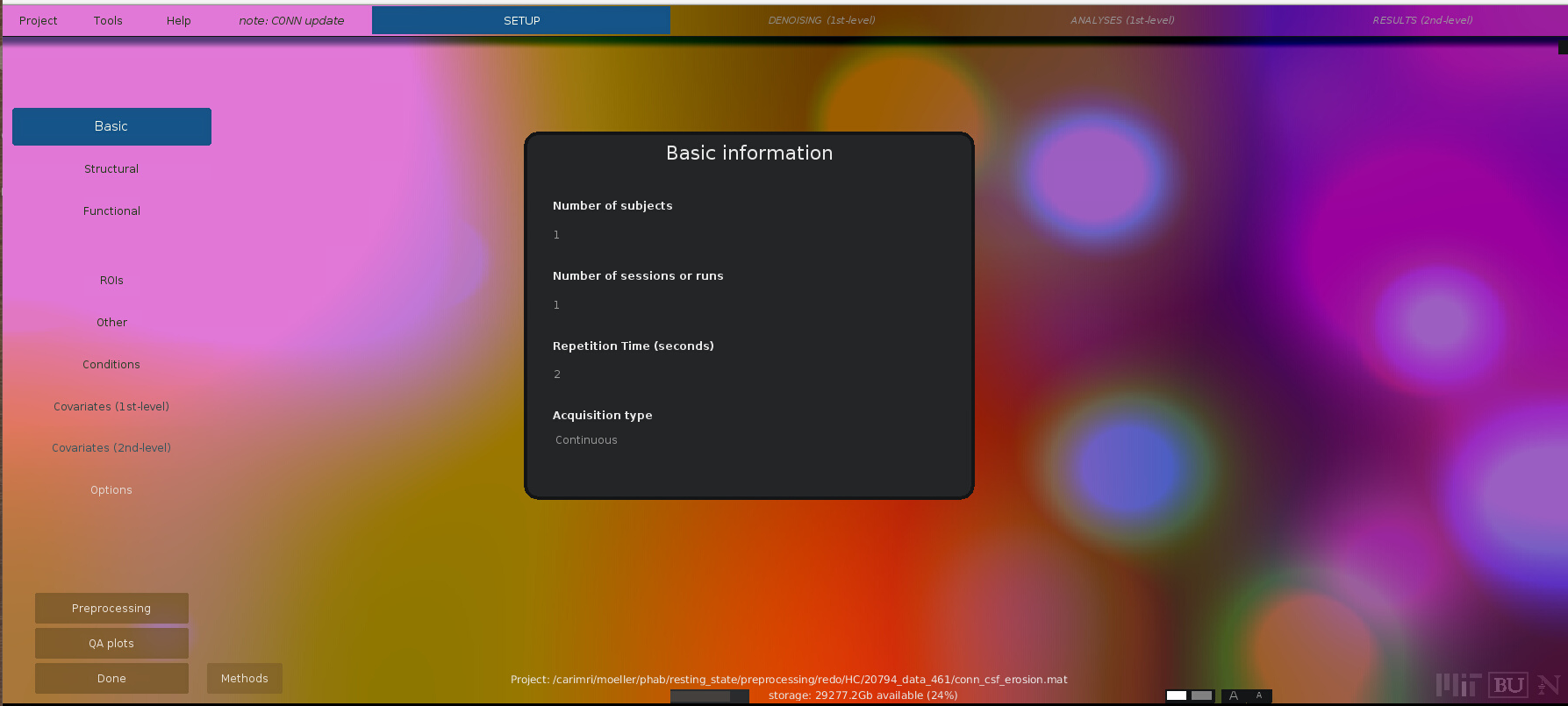
Task: Open the Acquisition type dropdown showing Continuous
Action: click(586, 440)
